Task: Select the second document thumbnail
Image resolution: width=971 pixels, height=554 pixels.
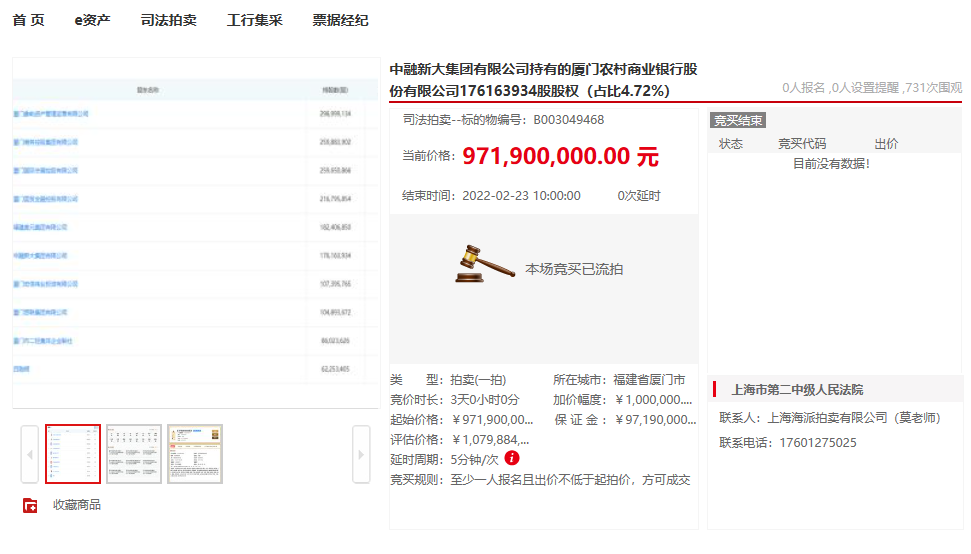Action: click(x=134, y=454)
